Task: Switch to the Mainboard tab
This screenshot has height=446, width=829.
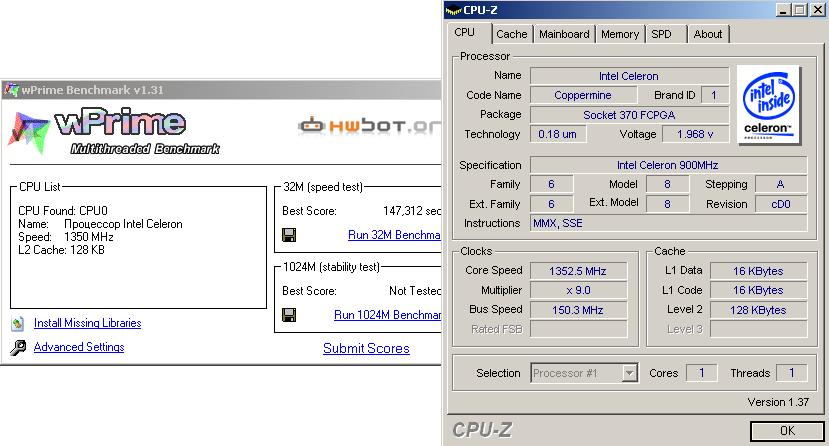Action: [x=564, y=34]
